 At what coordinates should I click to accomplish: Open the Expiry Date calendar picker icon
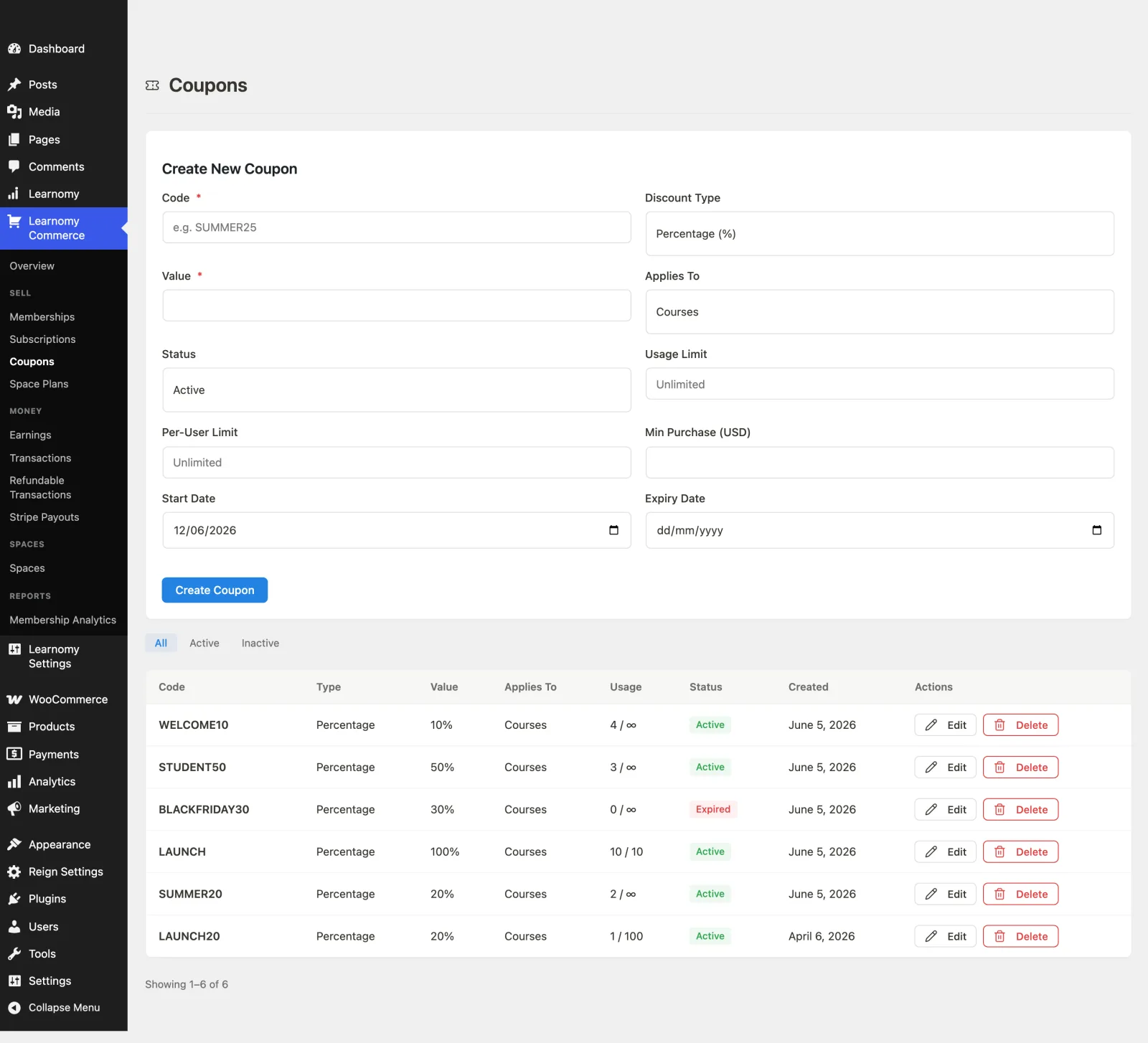click(x=1096, y=530)
